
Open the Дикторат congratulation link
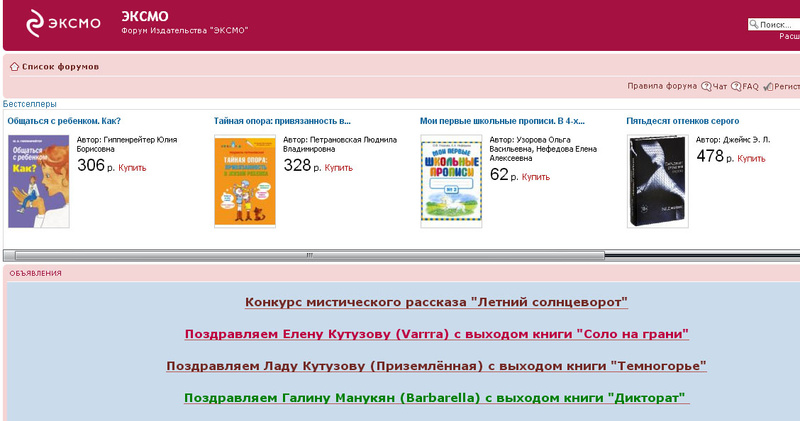(x=435, y=398)
